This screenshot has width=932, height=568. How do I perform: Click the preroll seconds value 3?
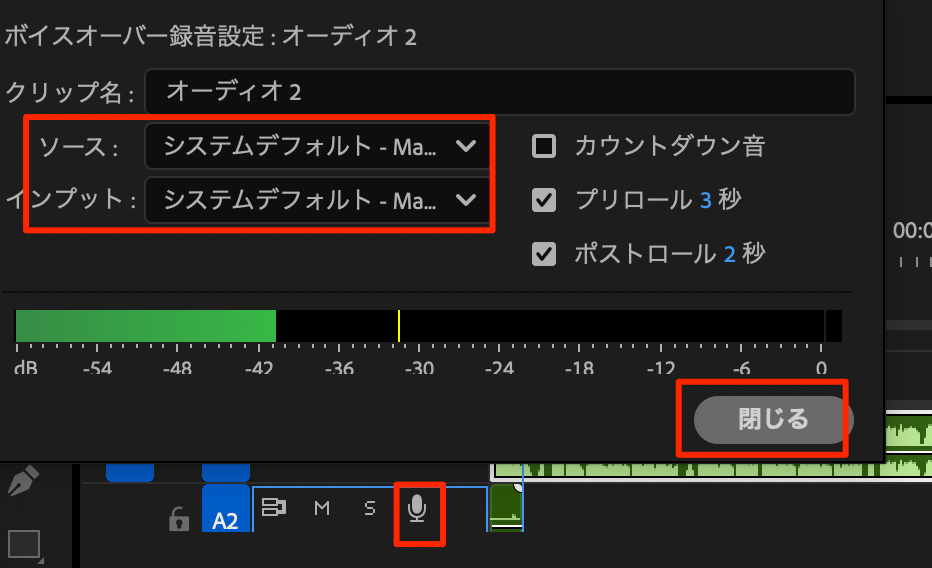click(x=705, y=200)
